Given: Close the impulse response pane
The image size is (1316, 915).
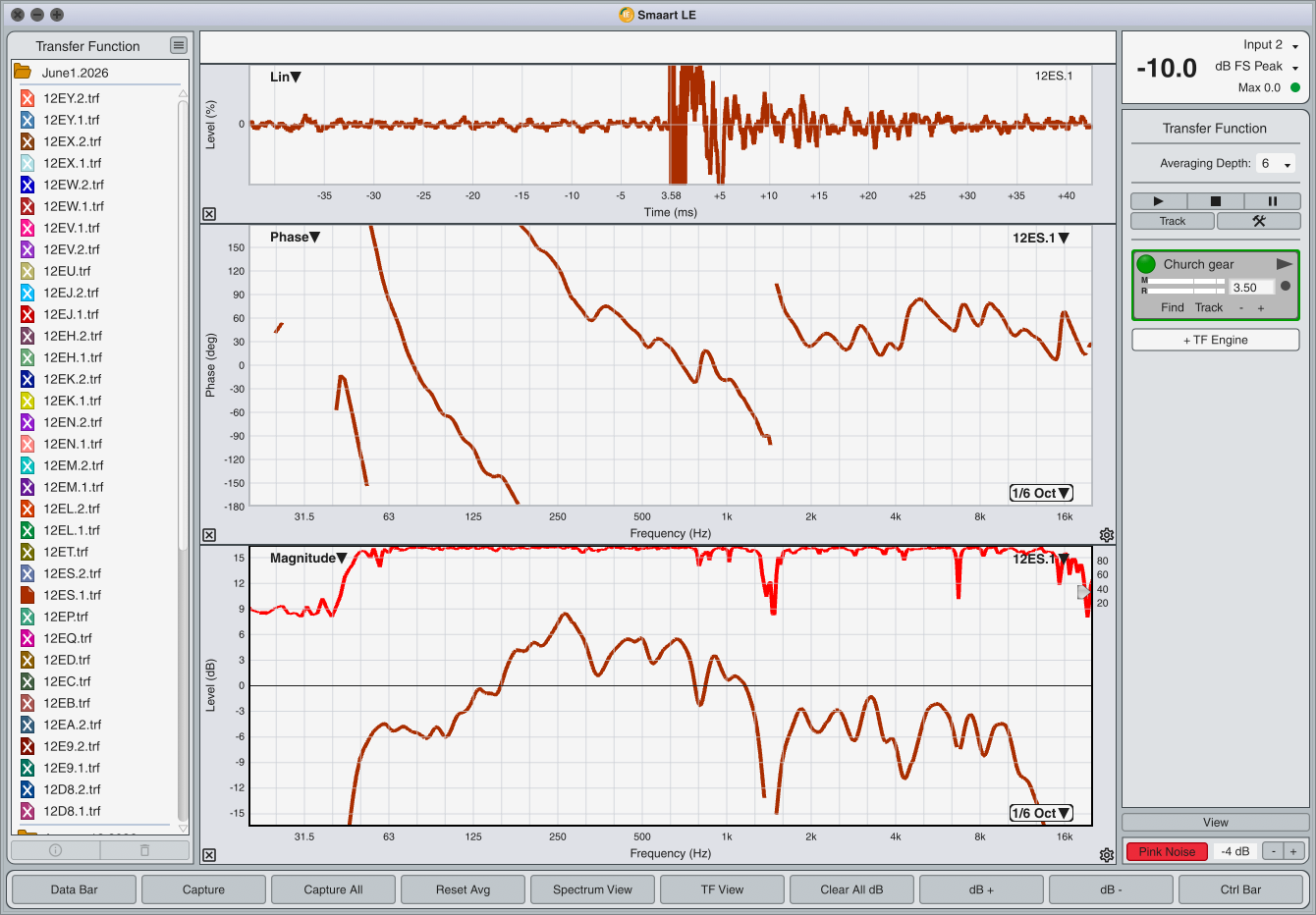Looking at the screenshot, I should click(209, 214).
